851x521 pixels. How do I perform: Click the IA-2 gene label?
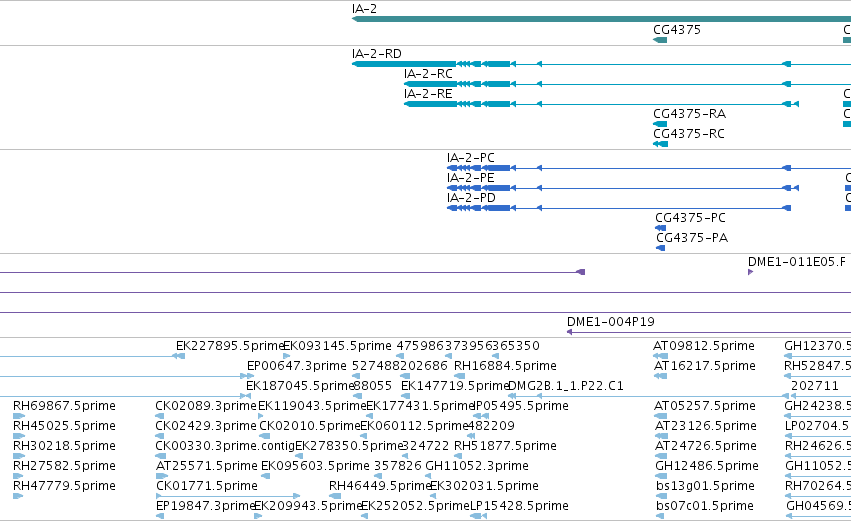[364, 9]
